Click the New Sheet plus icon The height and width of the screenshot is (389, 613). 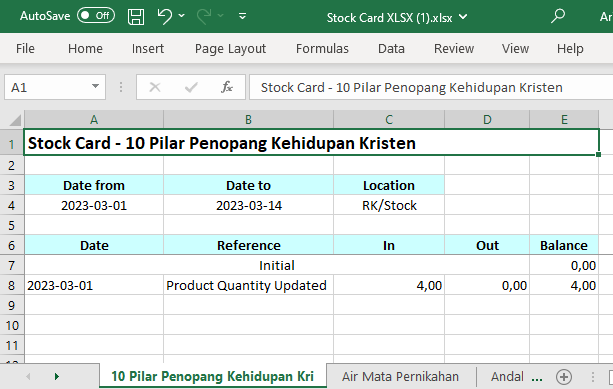click(x=564, y=377)
